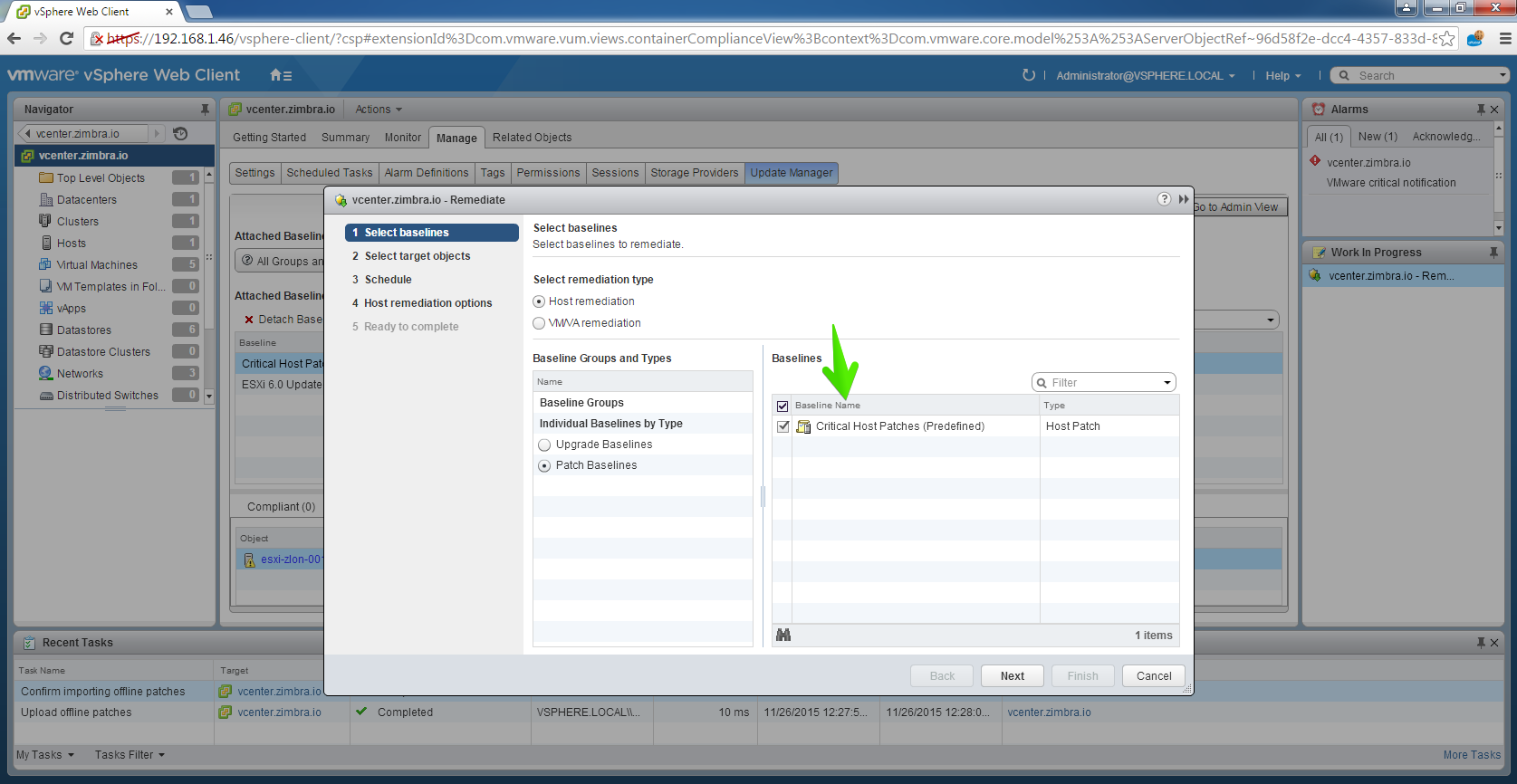The height and width of the screenshot is (784, 1517).
Task: Reload the browser page
Action: (66, 38)
